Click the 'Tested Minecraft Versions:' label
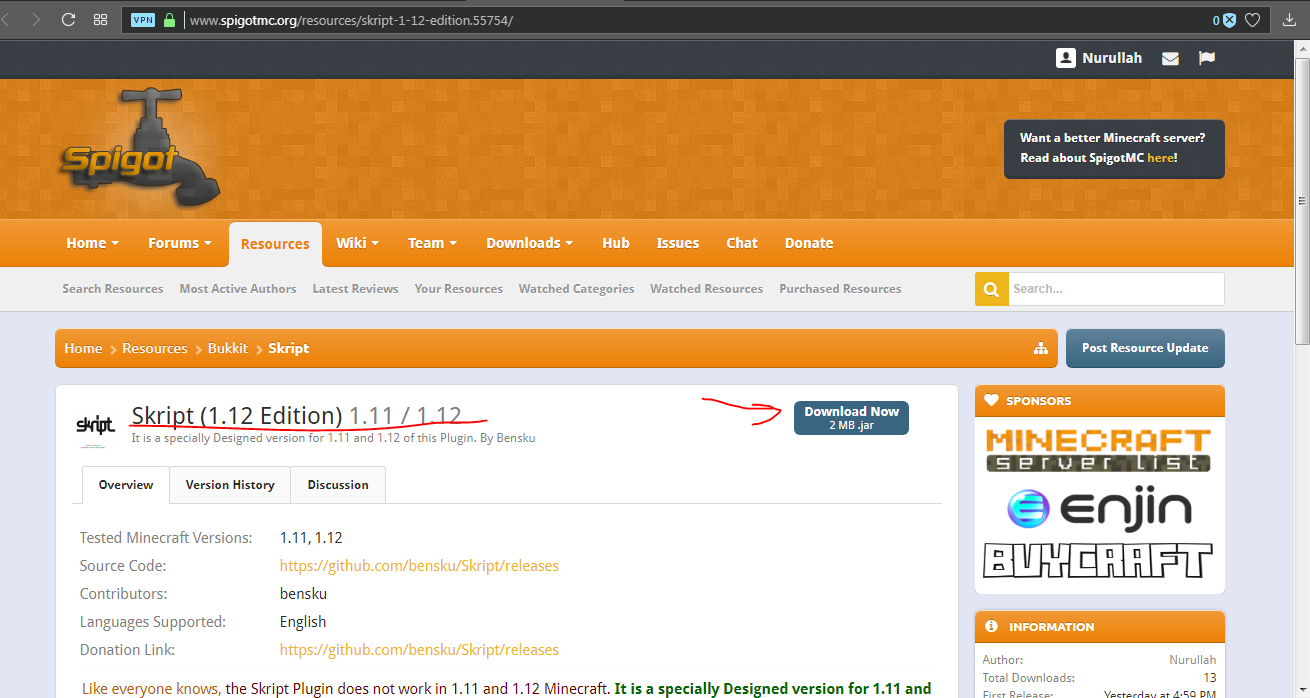This screenshot has width=1310, height=698. [166, 538]
